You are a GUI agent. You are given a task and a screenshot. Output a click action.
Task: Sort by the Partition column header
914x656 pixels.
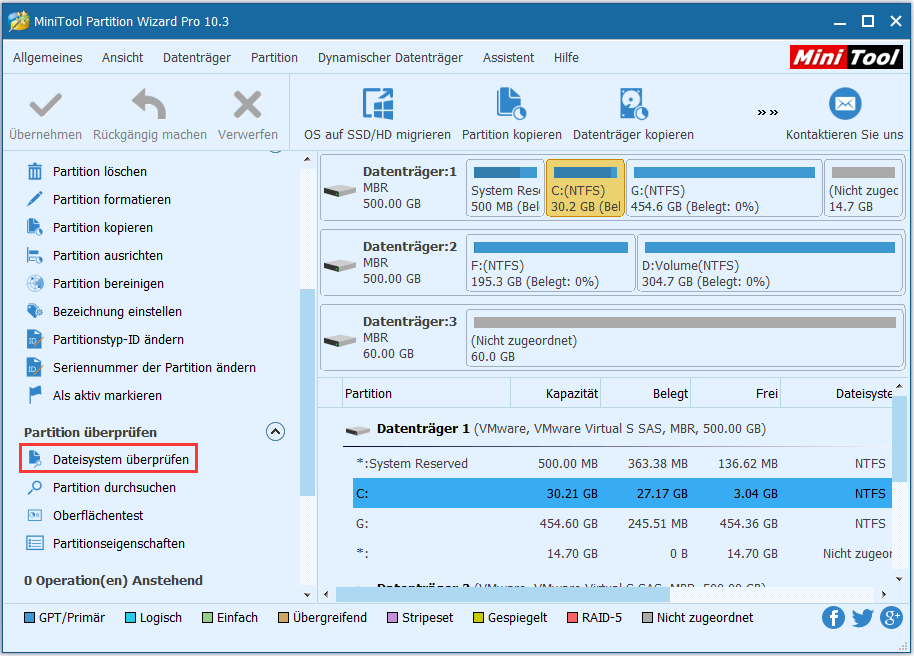click(x=426, y=394)
